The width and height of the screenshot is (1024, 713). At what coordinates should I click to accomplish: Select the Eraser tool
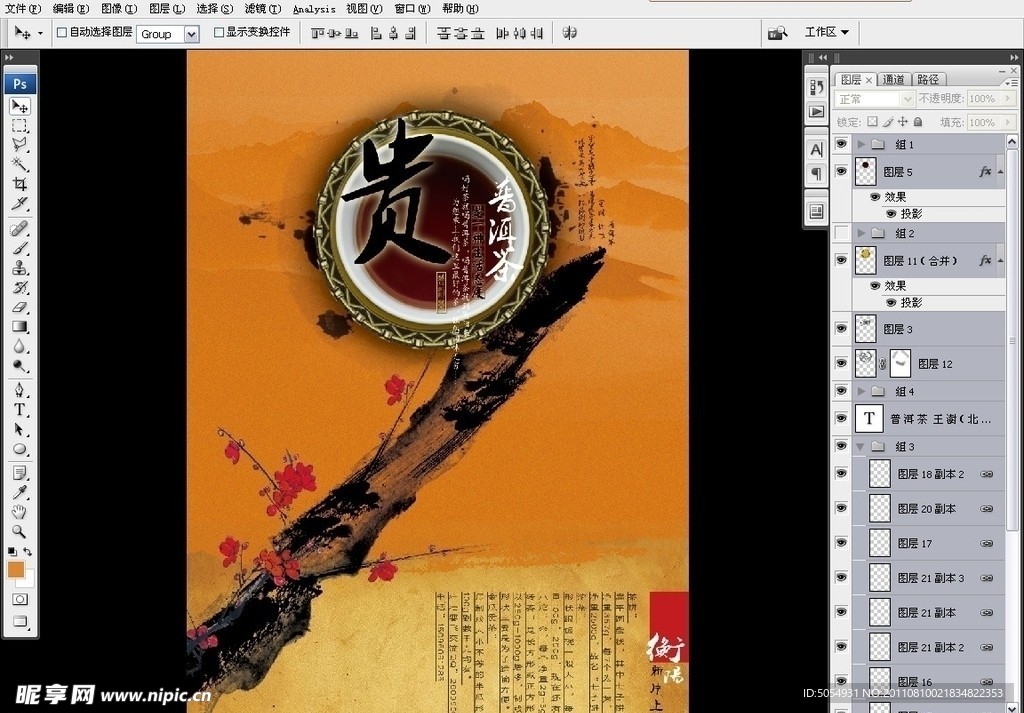(19, 307)
